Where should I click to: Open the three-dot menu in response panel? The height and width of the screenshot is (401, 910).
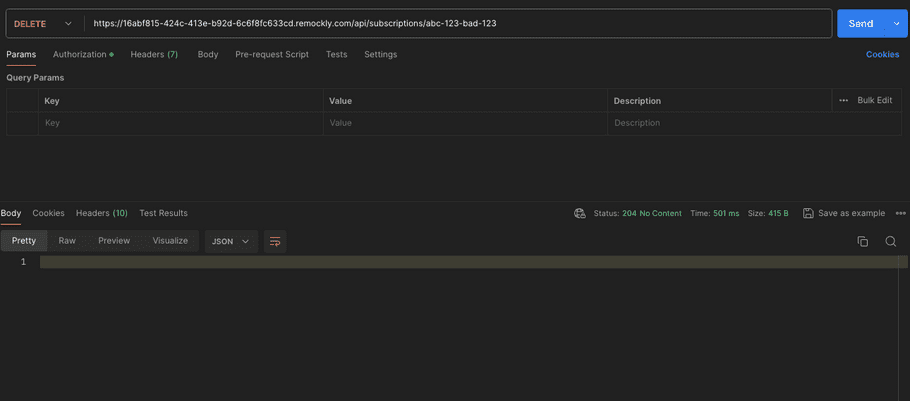pos(900,213)
